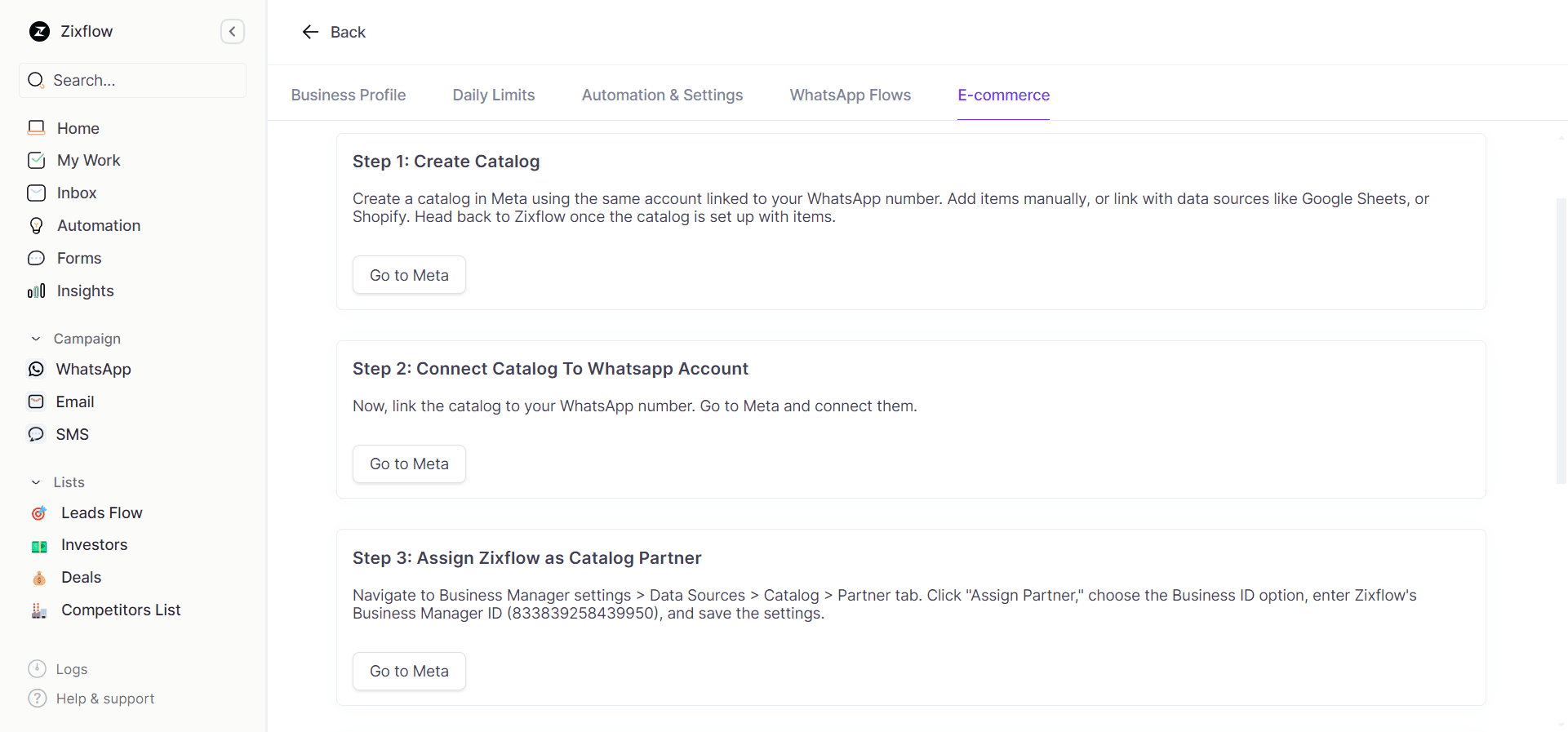Open Insights bar chart icon

tap(37, 291)
